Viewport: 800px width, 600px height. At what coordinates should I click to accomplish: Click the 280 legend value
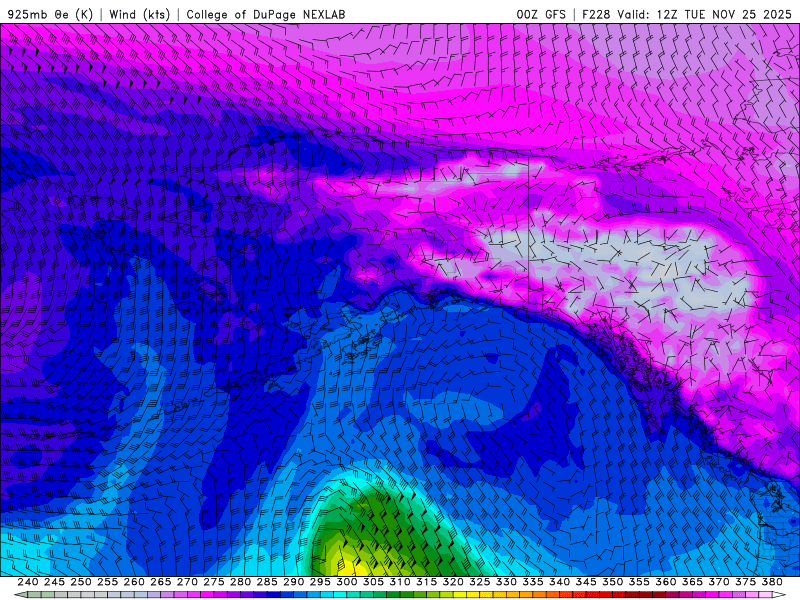240,582
